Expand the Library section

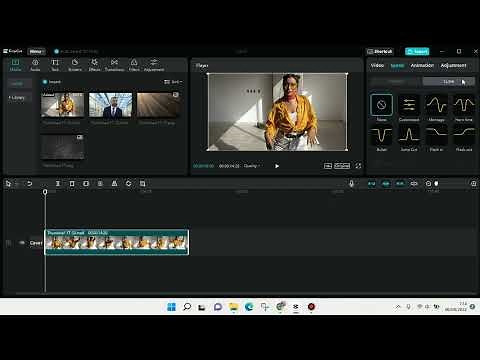point(17,98)
